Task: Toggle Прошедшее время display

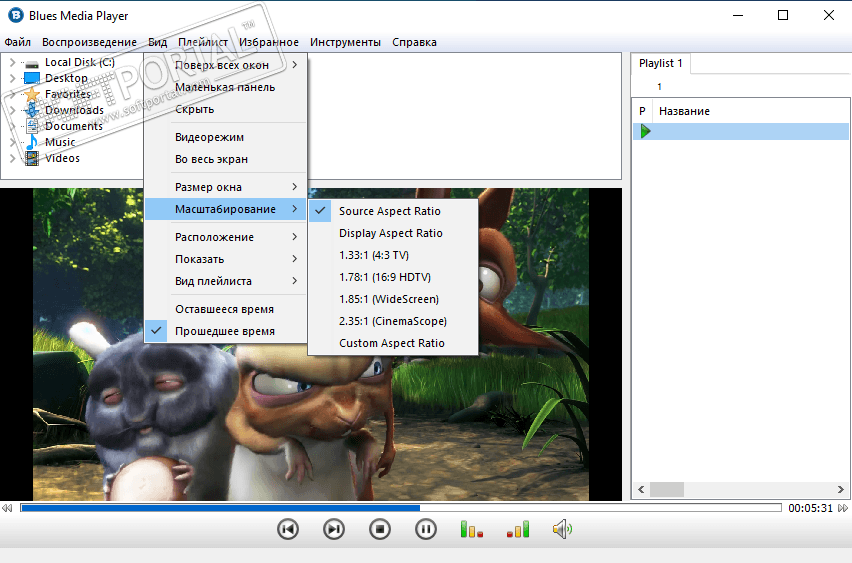Action: click(225, 331)
